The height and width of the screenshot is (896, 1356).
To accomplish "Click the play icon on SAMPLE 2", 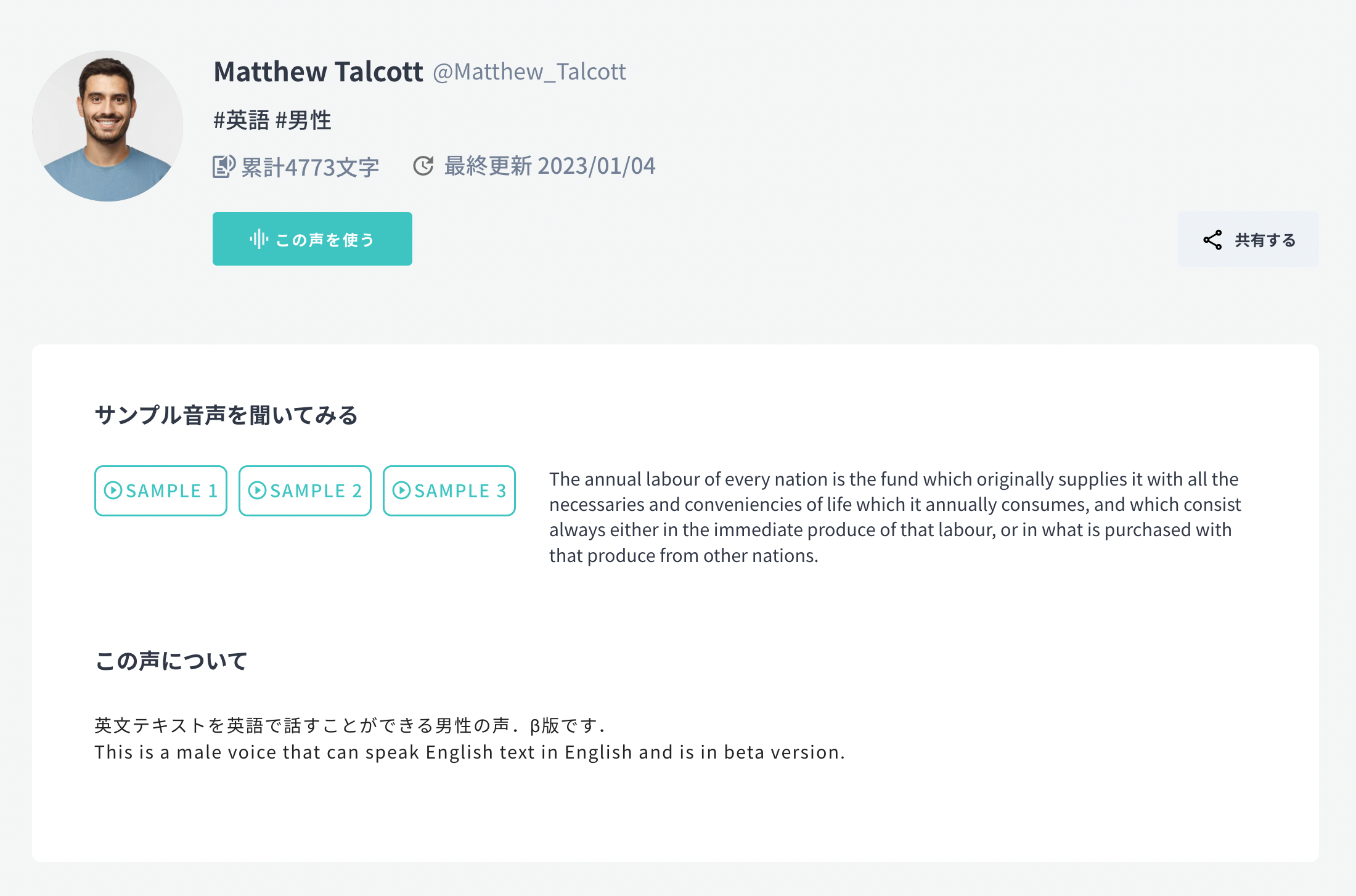I will [x=257, y=491].
